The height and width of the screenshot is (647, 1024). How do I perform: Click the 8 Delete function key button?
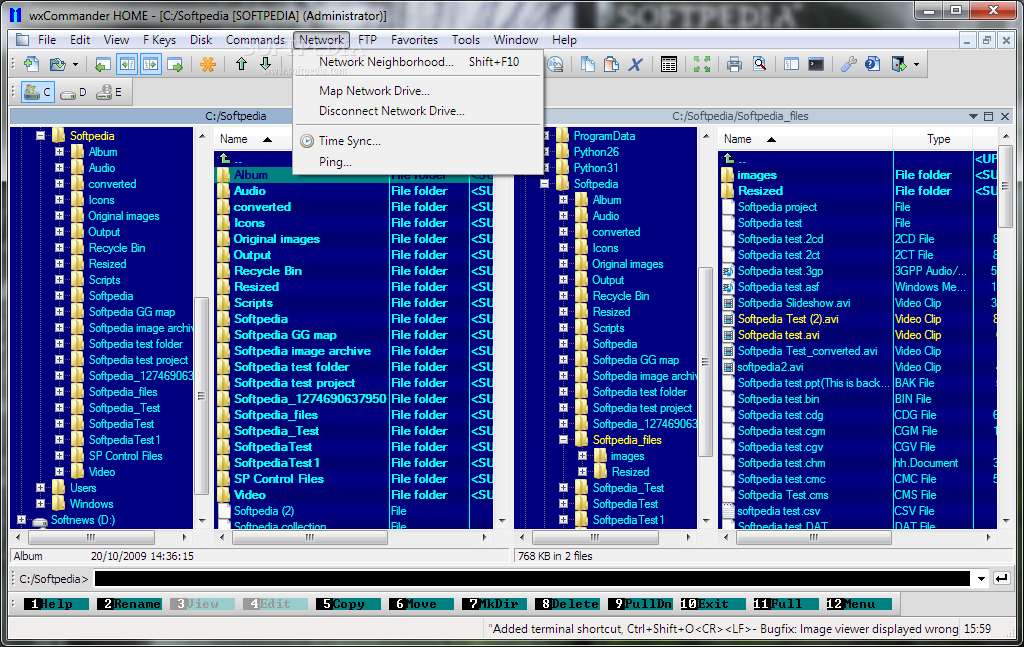567,604
